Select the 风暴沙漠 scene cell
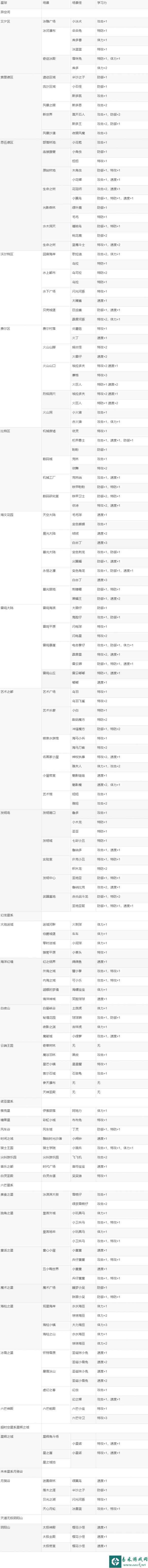Image resolution: width=148 pixels, height=1568 pixels. pyautogui.click(x=56, y=133)
